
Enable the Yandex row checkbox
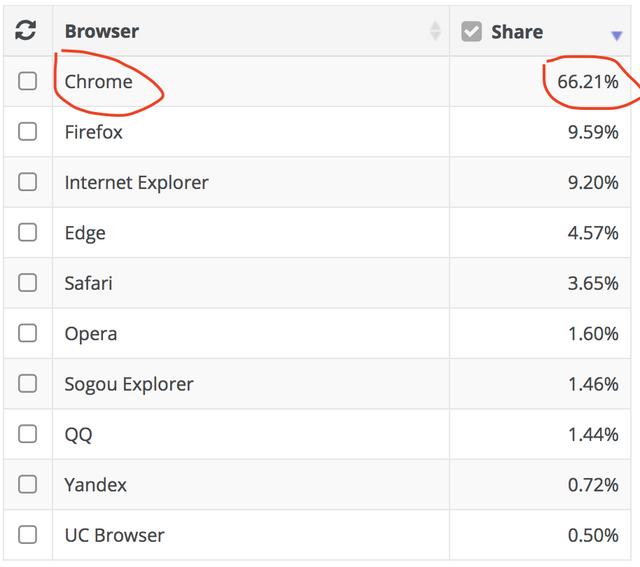pos(28,485)
